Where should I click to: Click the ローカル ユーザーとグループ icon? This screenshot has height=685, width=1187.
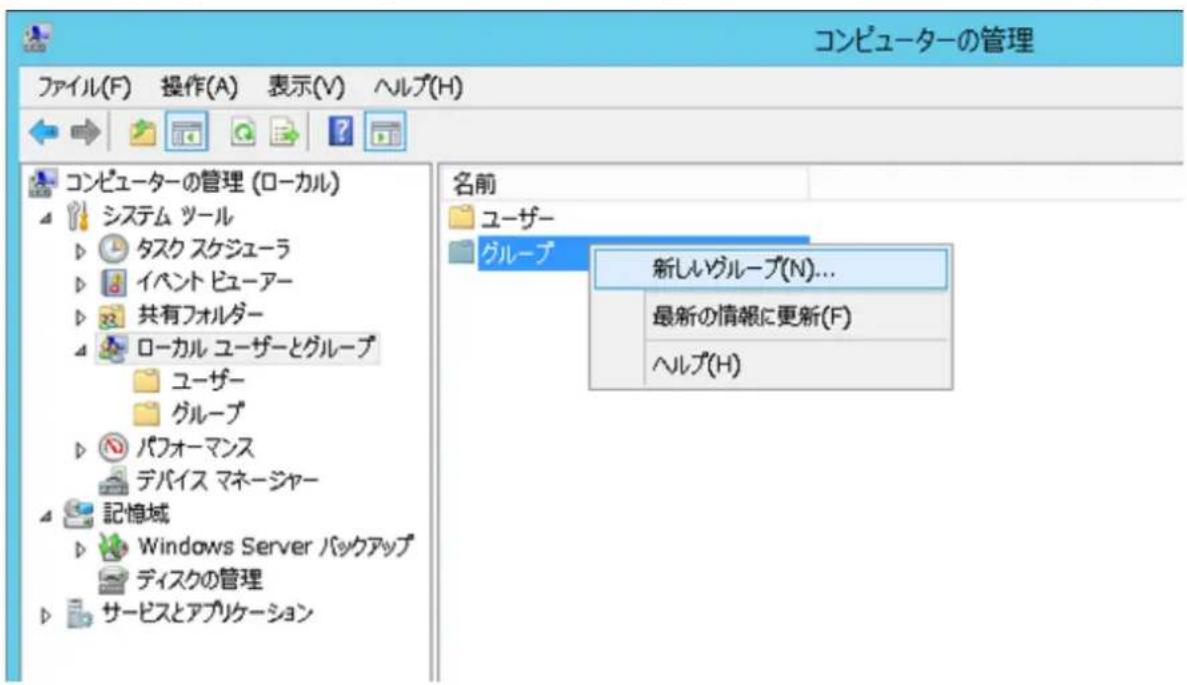[x=113, y=348]
